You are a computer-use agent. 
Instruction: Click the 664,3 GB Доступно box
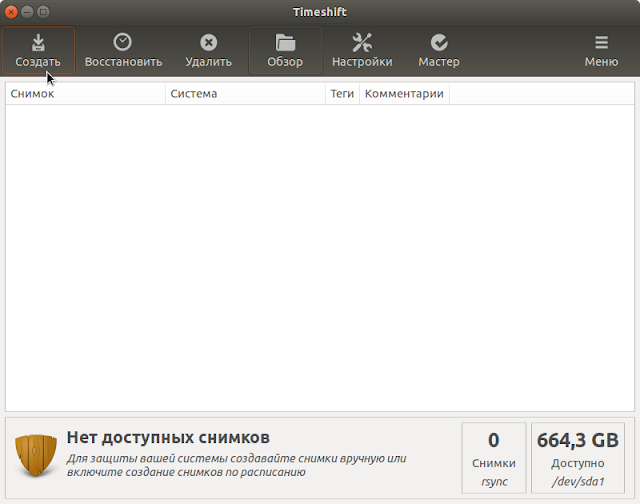(x=578, y=458)
